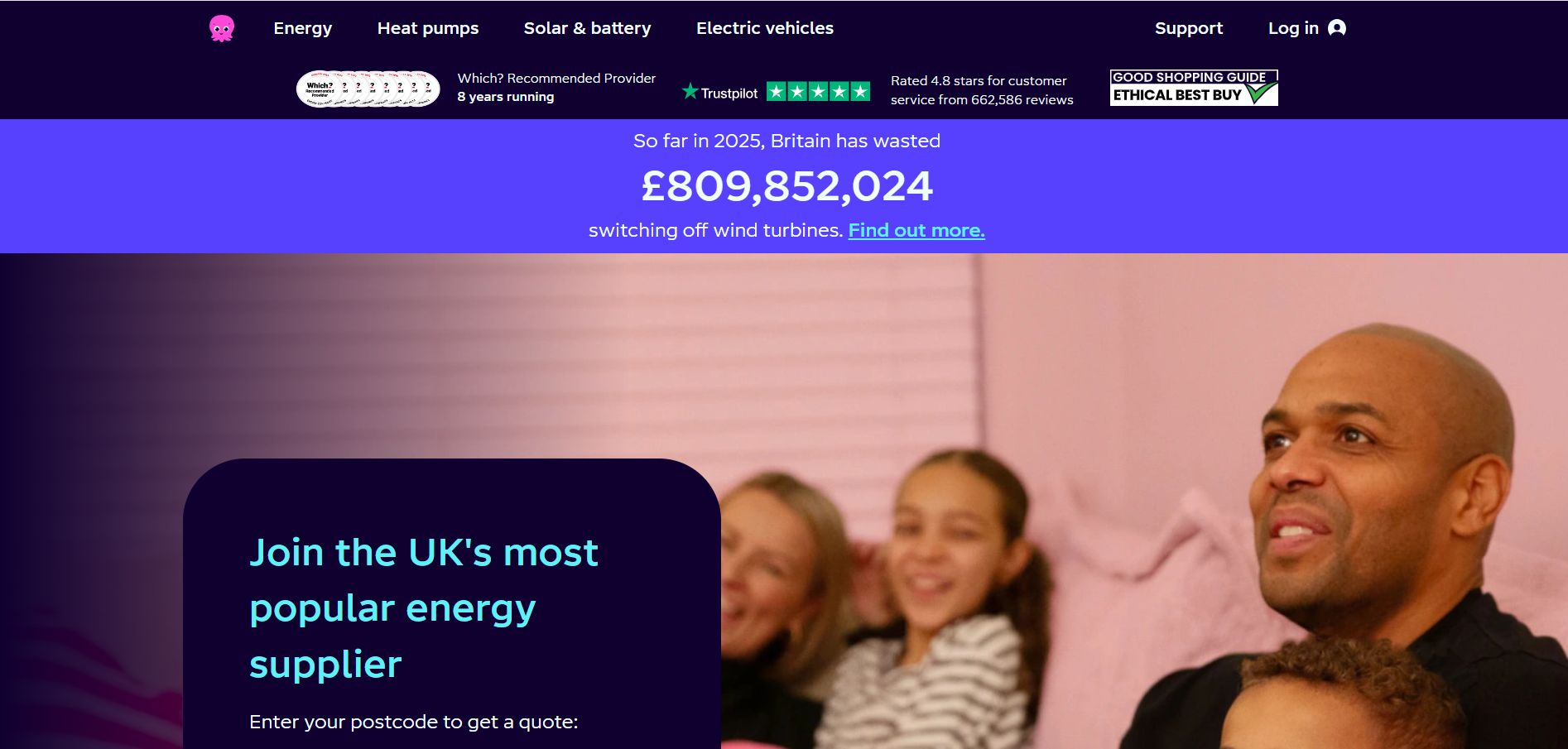Open the Solar & battery menu
The width and height of the screenshot is (1568, 749).
(588, 28)
